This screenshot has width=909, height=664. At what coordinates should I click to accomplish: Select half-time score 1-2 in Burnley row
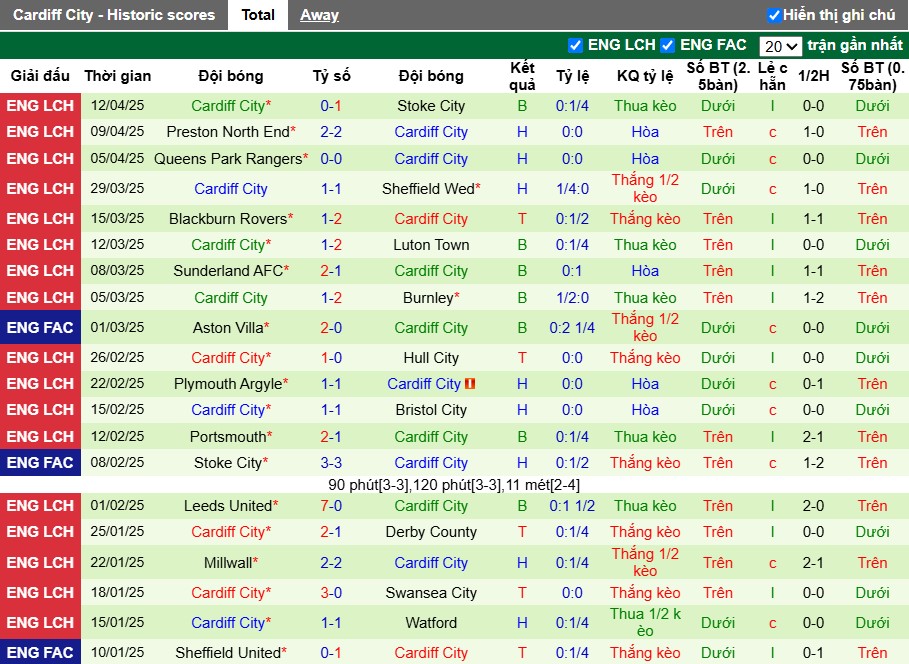(x=813, y=298)
